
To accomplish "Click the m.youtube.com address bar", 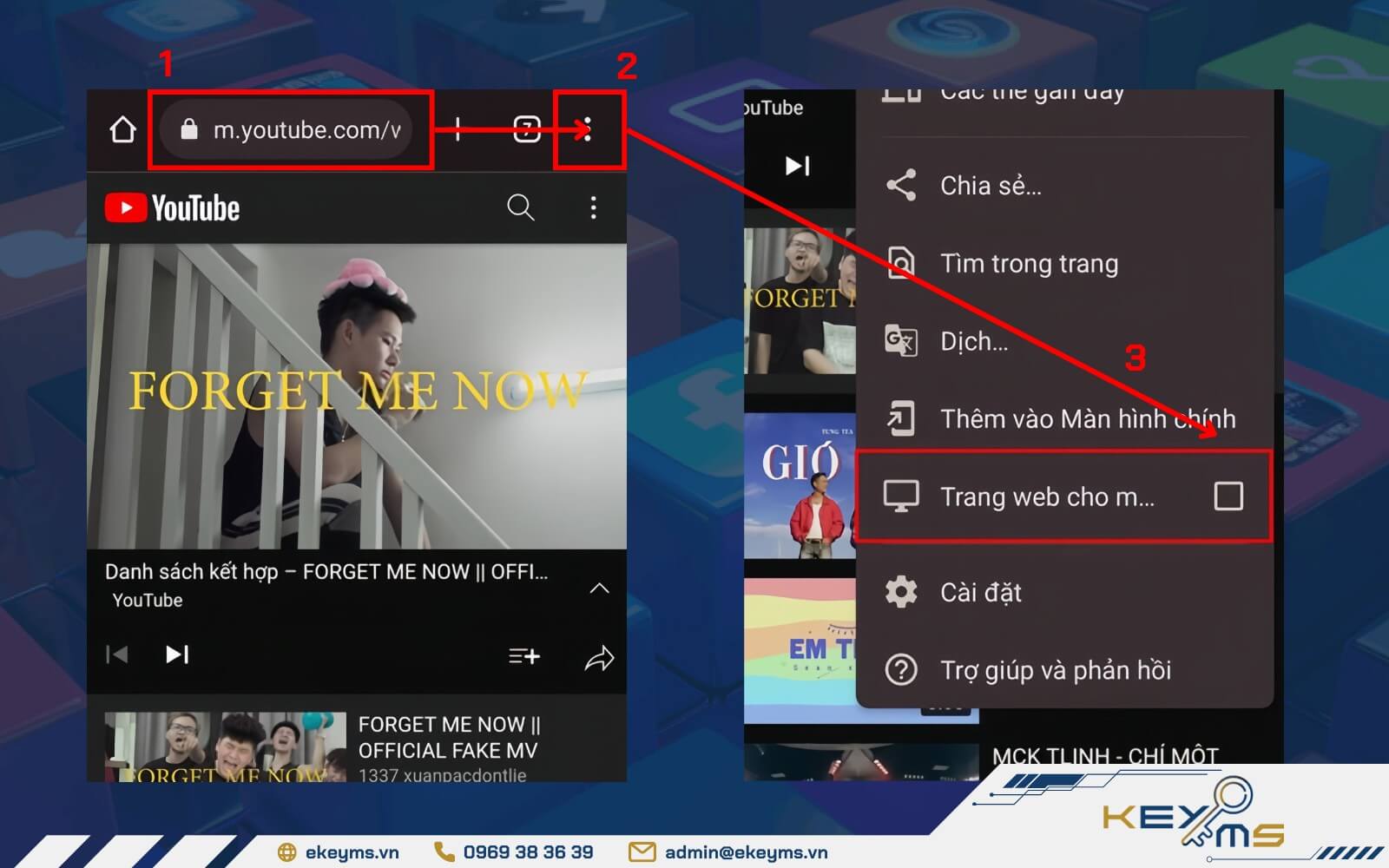I will click(x=286, y=130).
